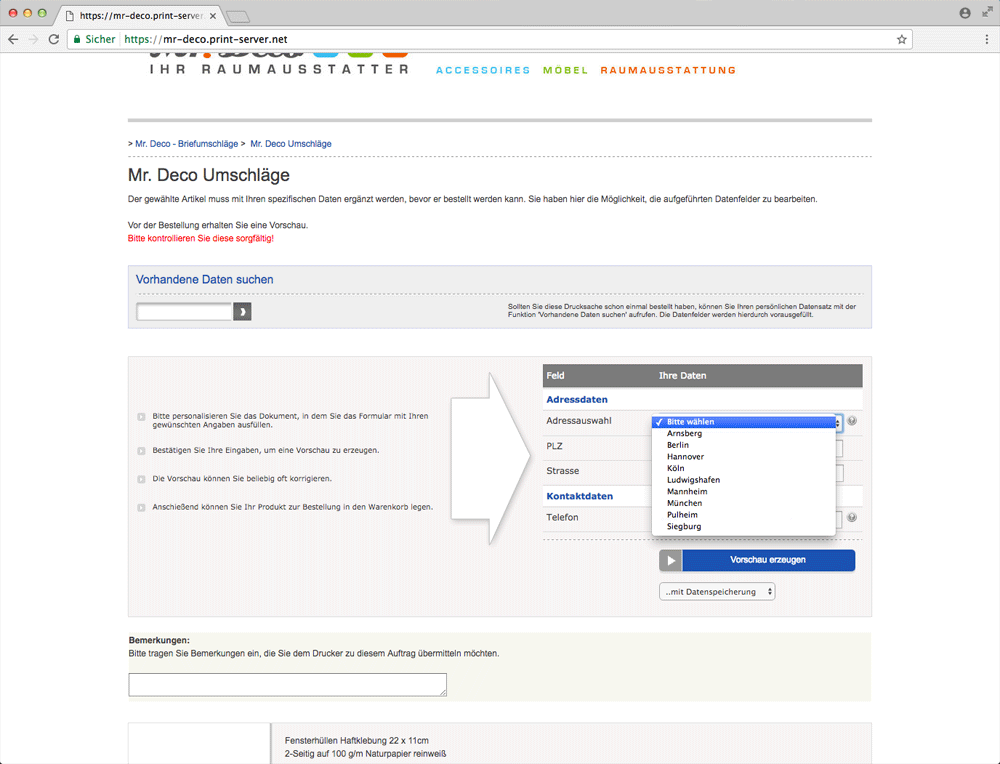Choose 'Bitte wählen' in the address list

click(744, 422)
